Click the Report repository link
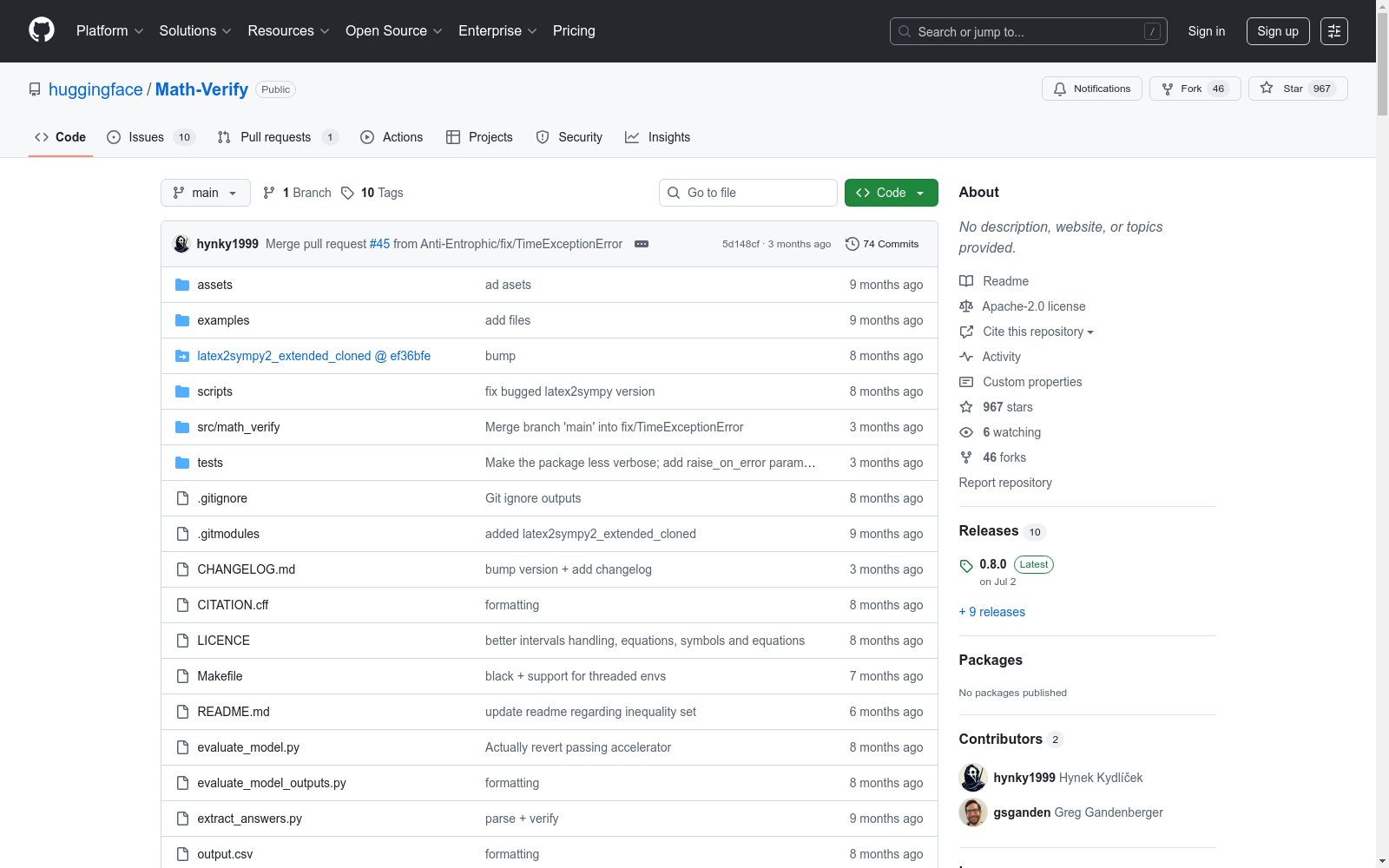 point(1005,483)
